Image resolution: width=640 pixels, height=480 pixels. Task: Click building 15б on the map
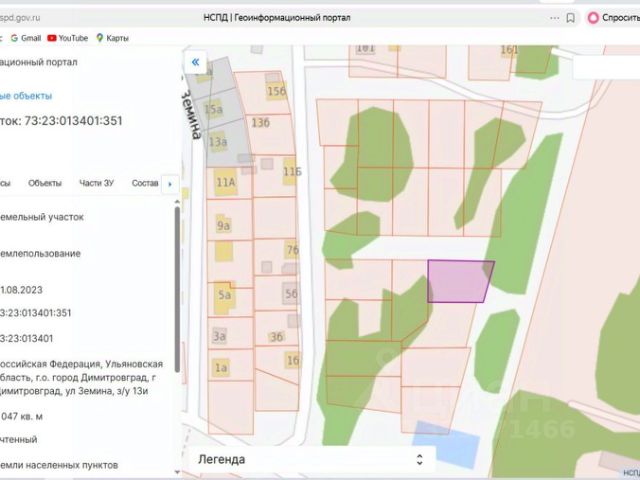click(276, 91)
